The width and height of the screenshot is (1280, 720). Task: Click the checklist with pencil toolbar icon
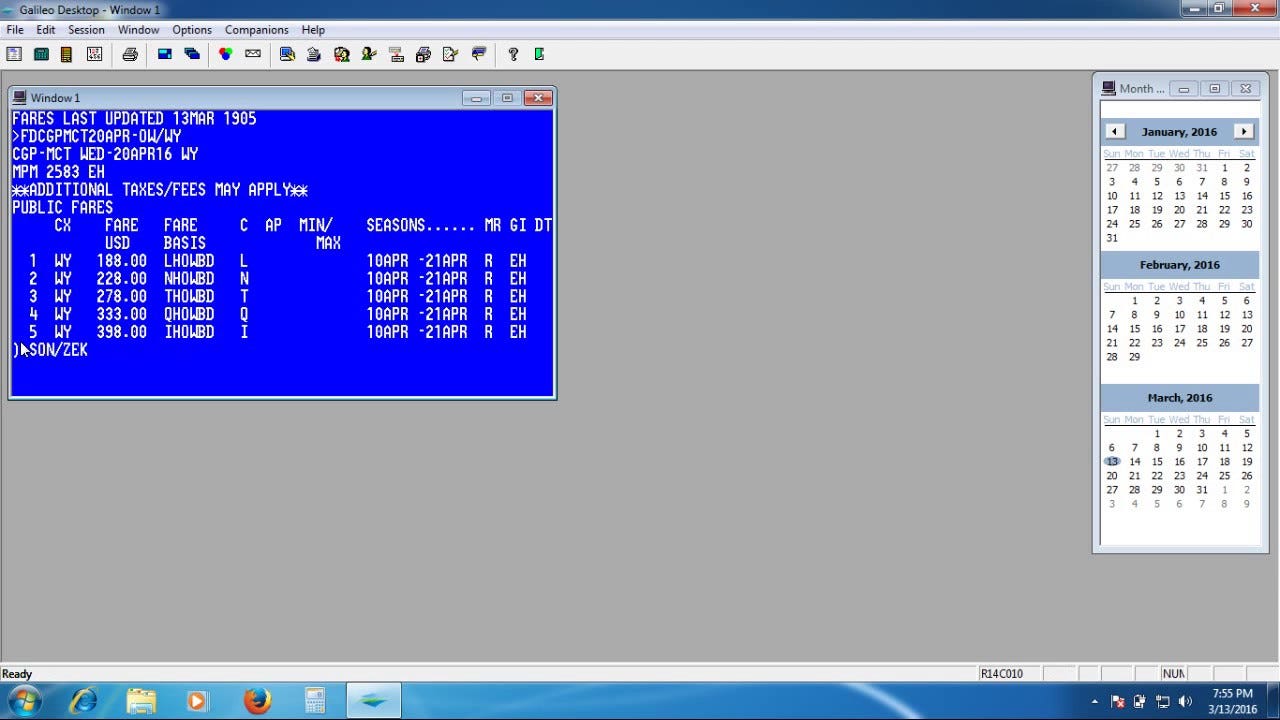pos(450,54)
